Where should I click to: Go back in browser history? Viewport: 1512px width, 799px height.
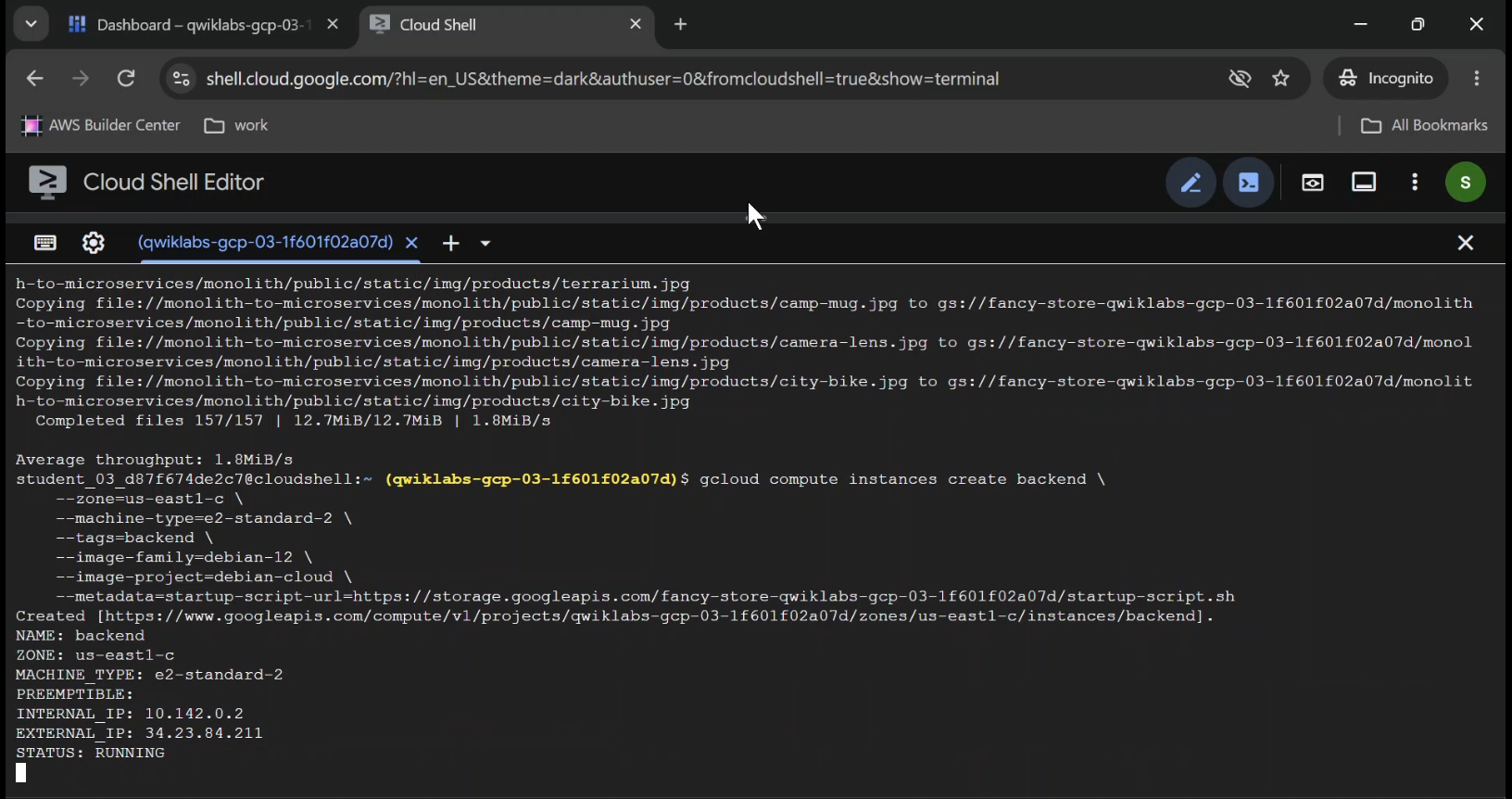[x=34, y=79]
